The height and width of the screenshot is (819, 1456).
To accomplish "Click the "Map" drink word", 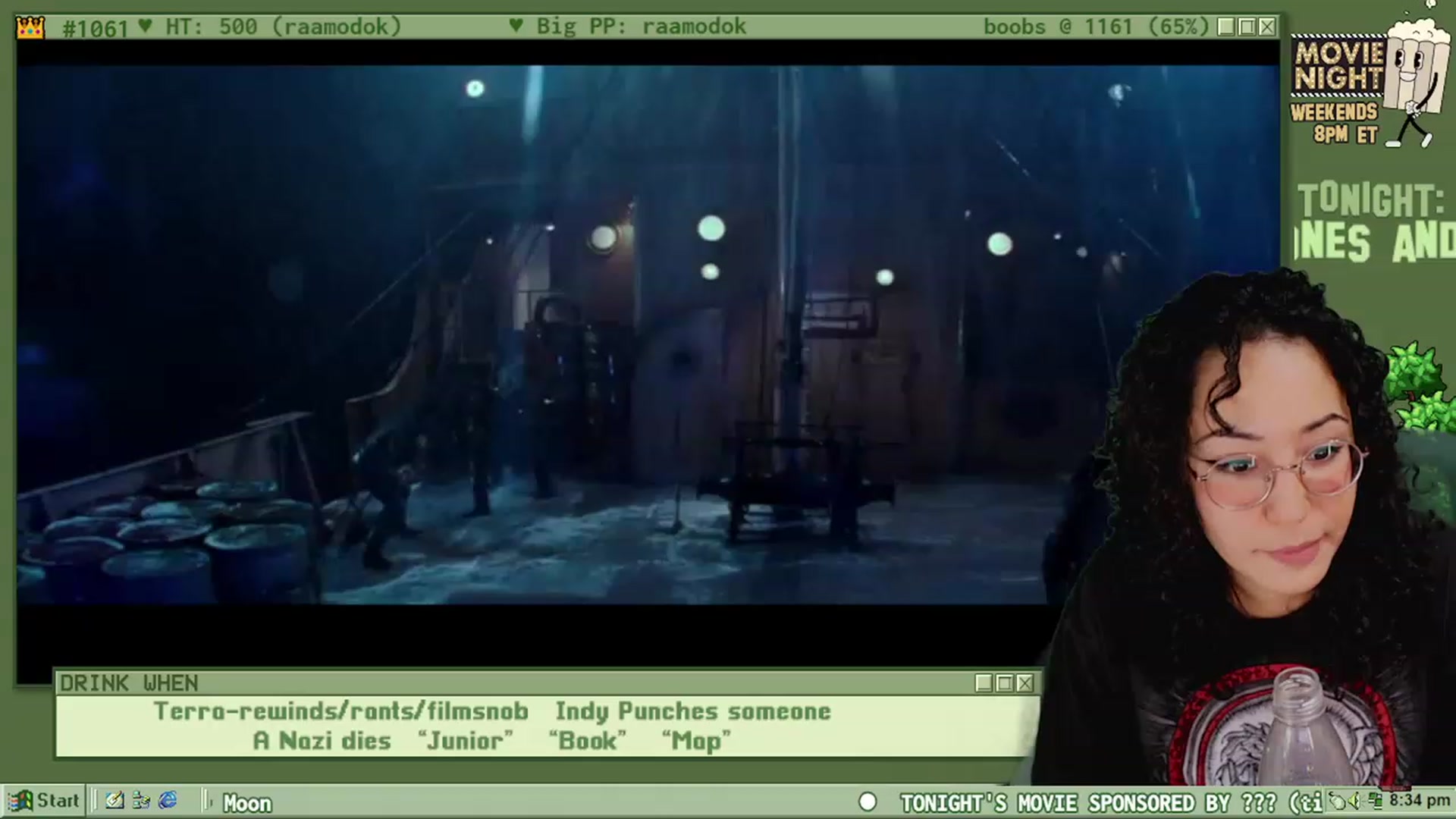I will click(696, 740).
